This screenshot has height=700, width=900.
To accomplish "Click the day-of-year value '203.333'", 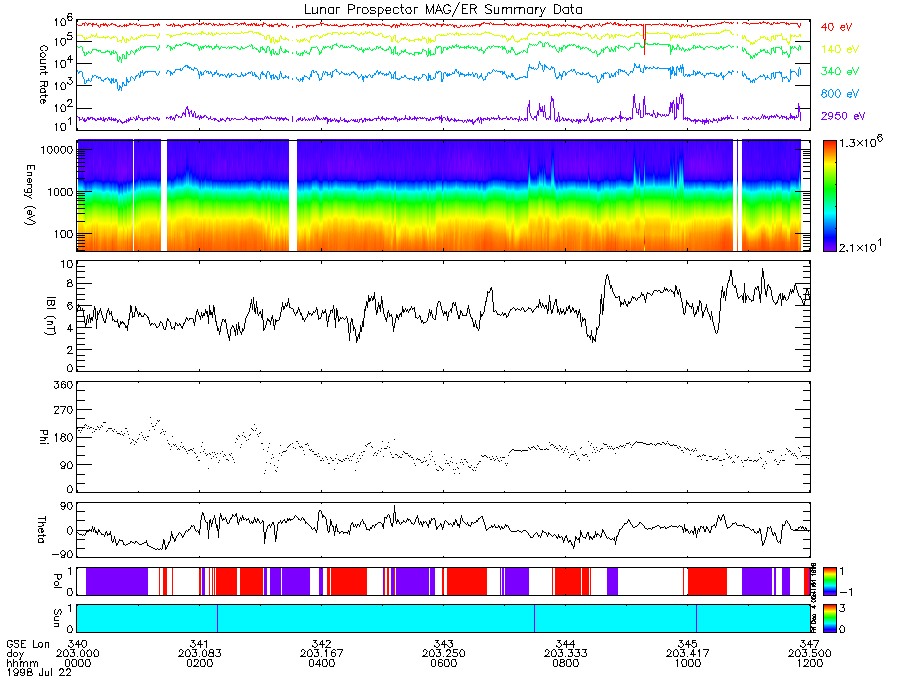I will coord(565,654).
